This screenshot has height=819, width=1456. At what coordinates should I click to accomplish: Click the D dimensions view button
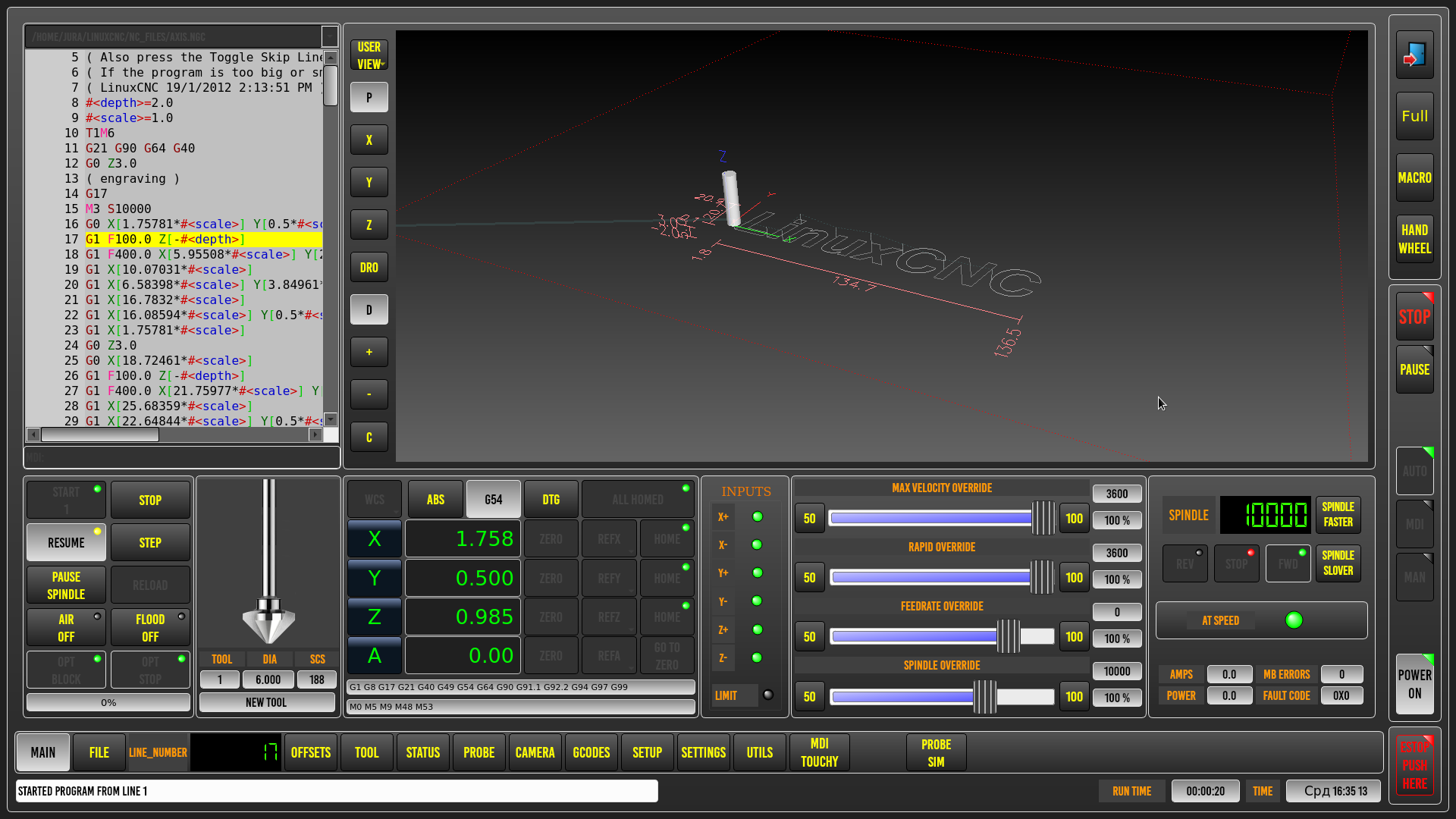(x=369, y=310)
